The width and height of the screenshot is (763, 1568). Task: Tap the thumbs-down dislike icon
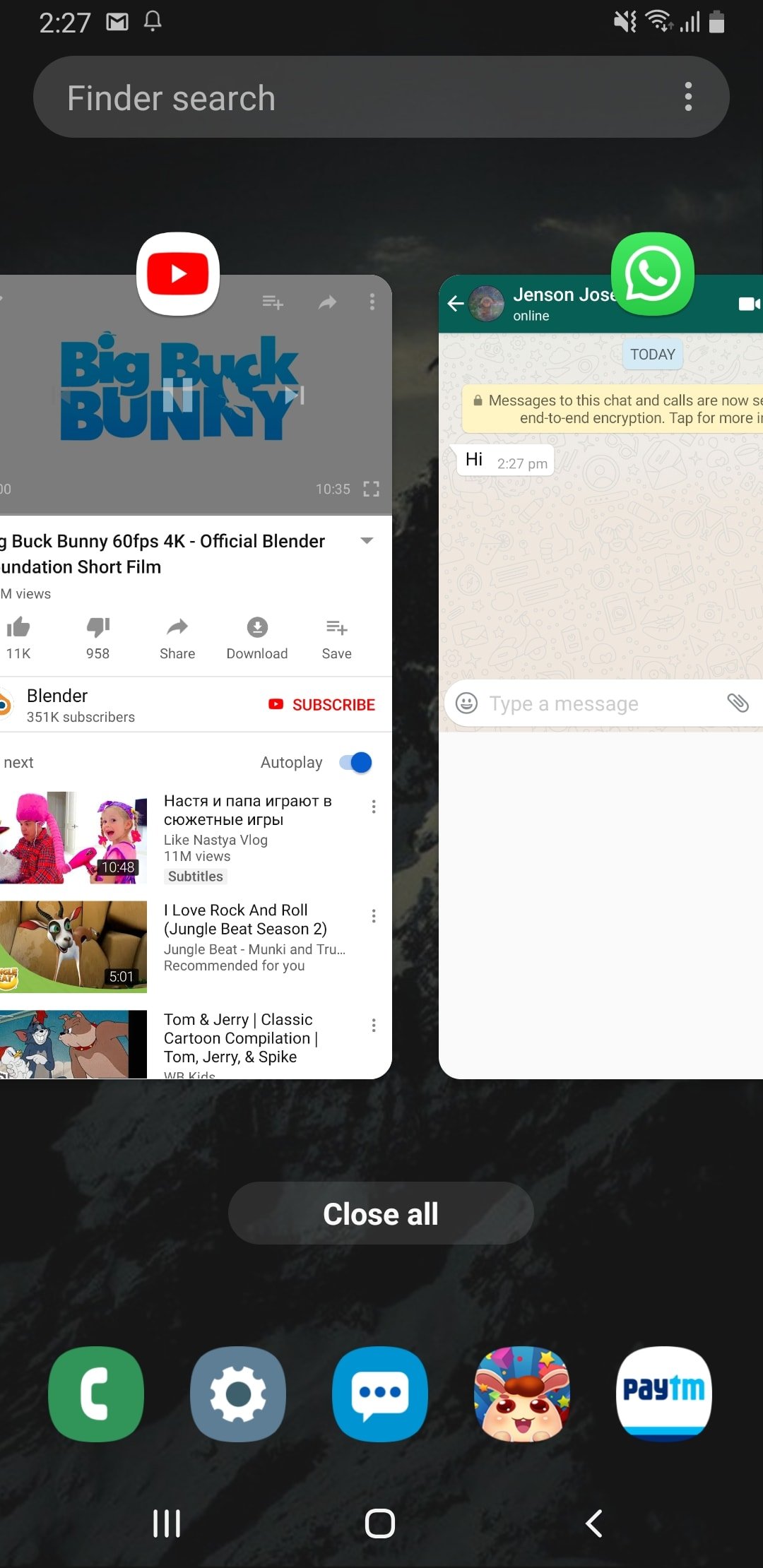click(x=97, y=627)
